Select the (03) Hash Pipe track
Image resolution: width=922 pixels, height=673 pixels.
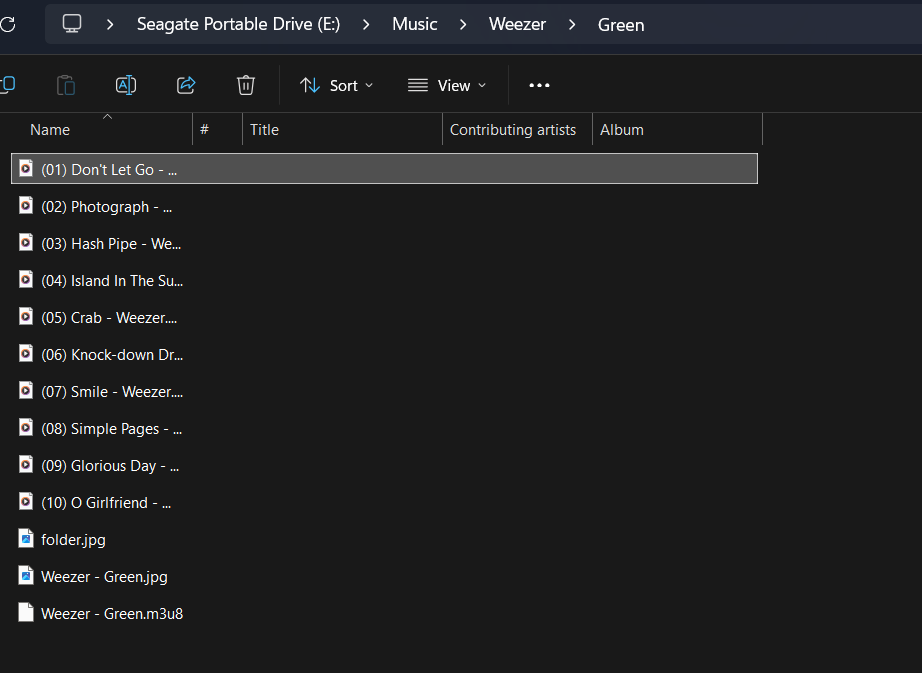110,244
